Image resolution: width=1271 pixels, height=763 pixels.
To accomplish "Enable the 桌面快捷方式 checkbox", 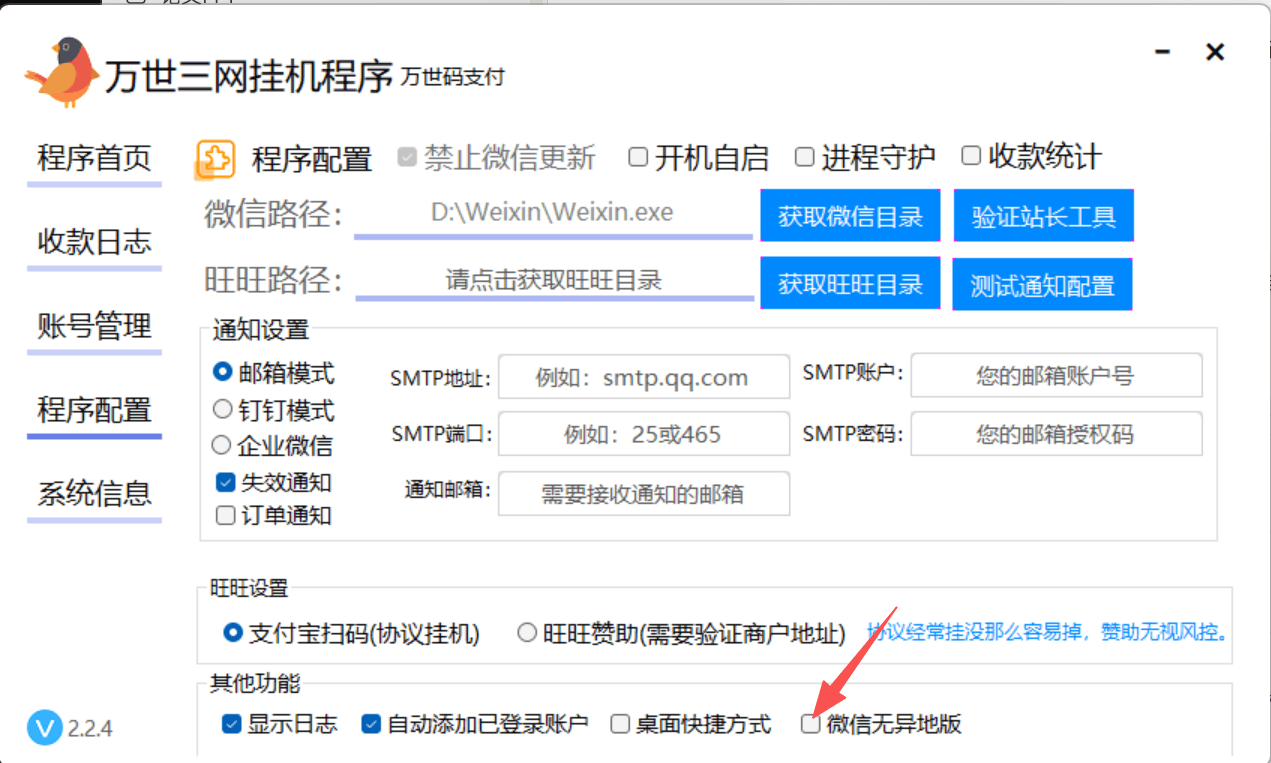I will tap(620, 724).
